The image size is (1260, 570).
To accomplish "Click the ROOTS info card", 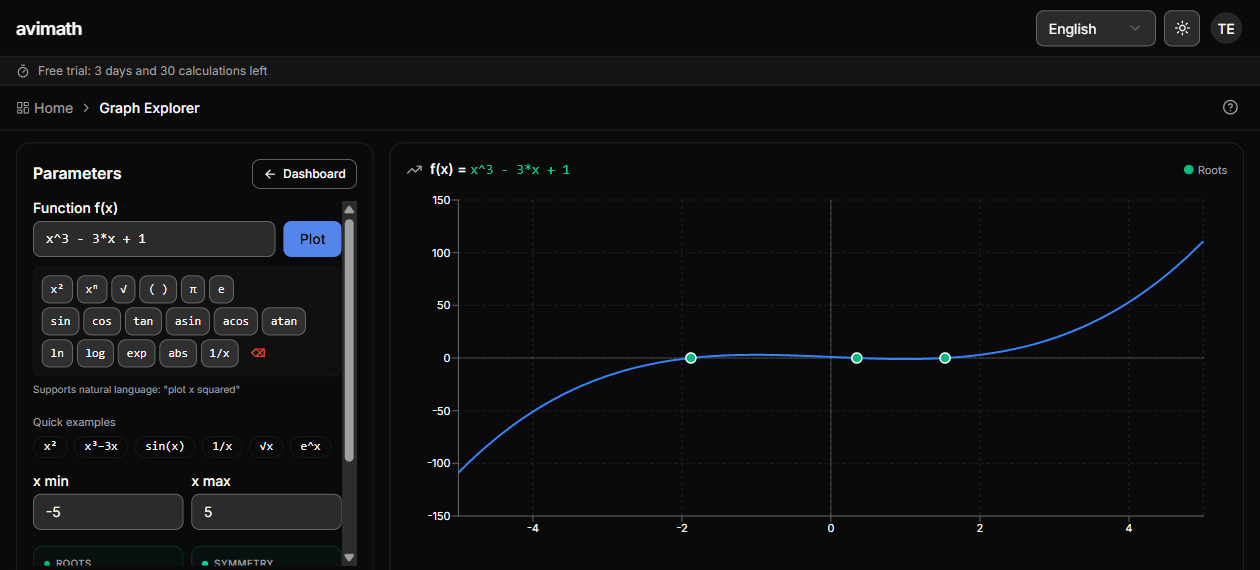I will click(x=108, y=558).
